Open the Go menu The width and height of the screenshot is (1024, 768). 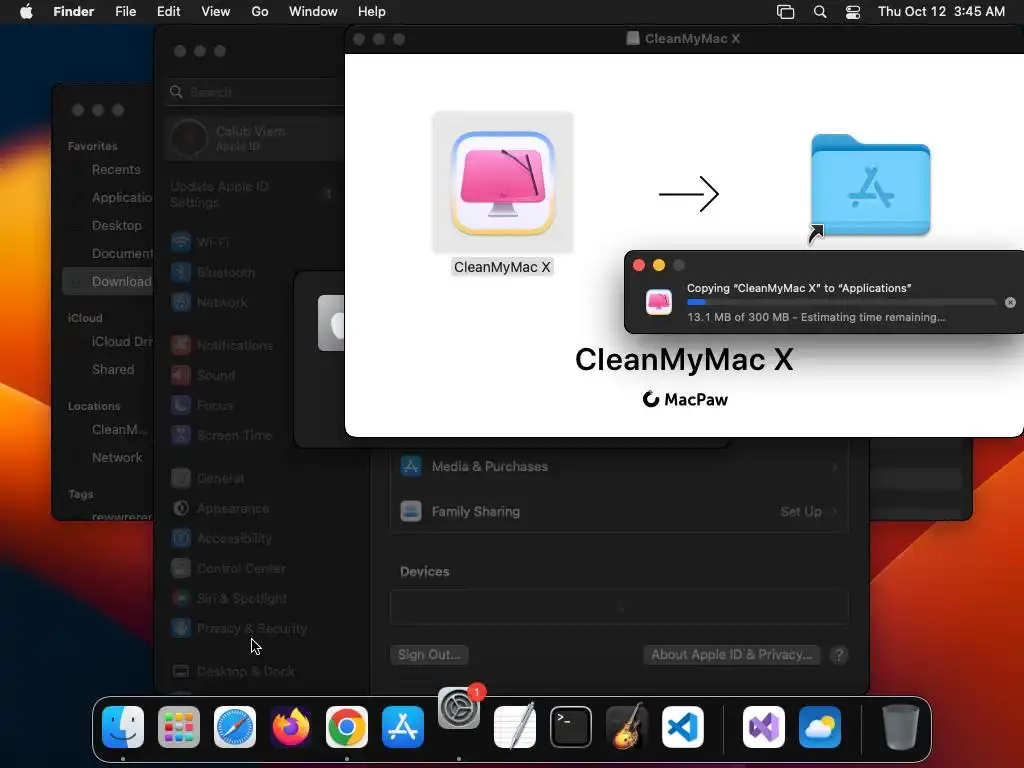(260, 12)
